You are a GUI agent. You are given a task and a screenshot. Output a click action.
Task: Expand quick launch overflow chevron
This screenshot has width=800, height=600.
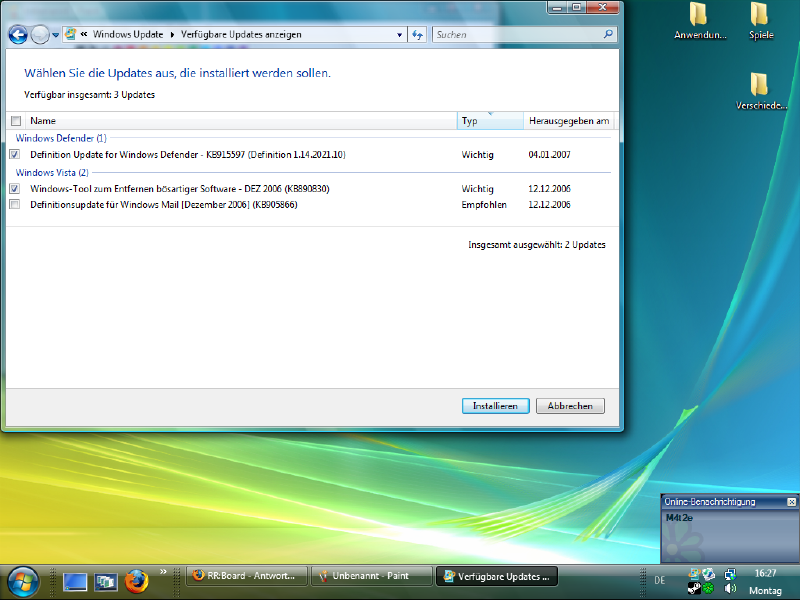click(163, 571)
